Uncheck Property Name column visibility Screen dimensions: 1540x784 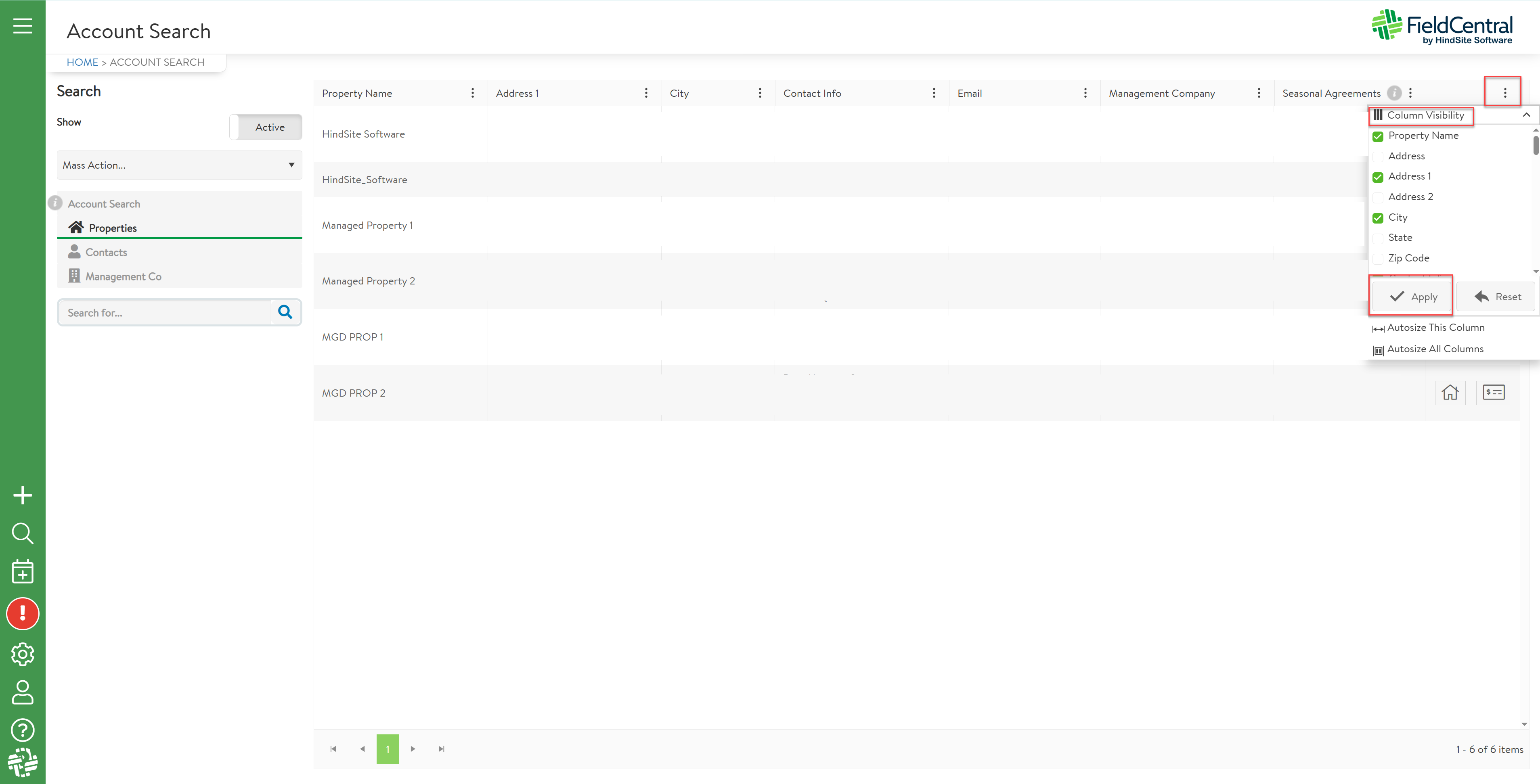[x=1378, y=136]
